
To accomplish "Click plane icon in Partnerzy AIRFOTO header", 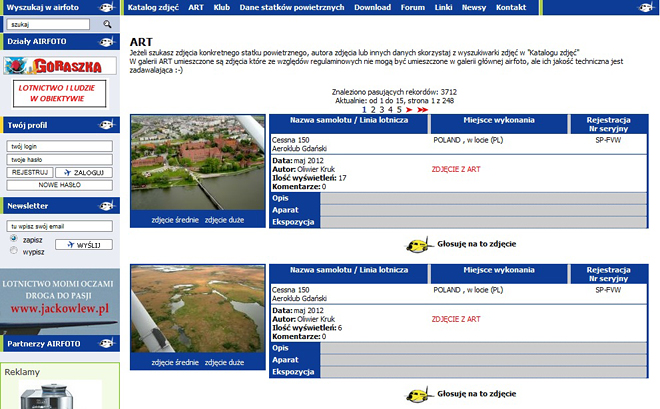I will [x=107, y=344].
